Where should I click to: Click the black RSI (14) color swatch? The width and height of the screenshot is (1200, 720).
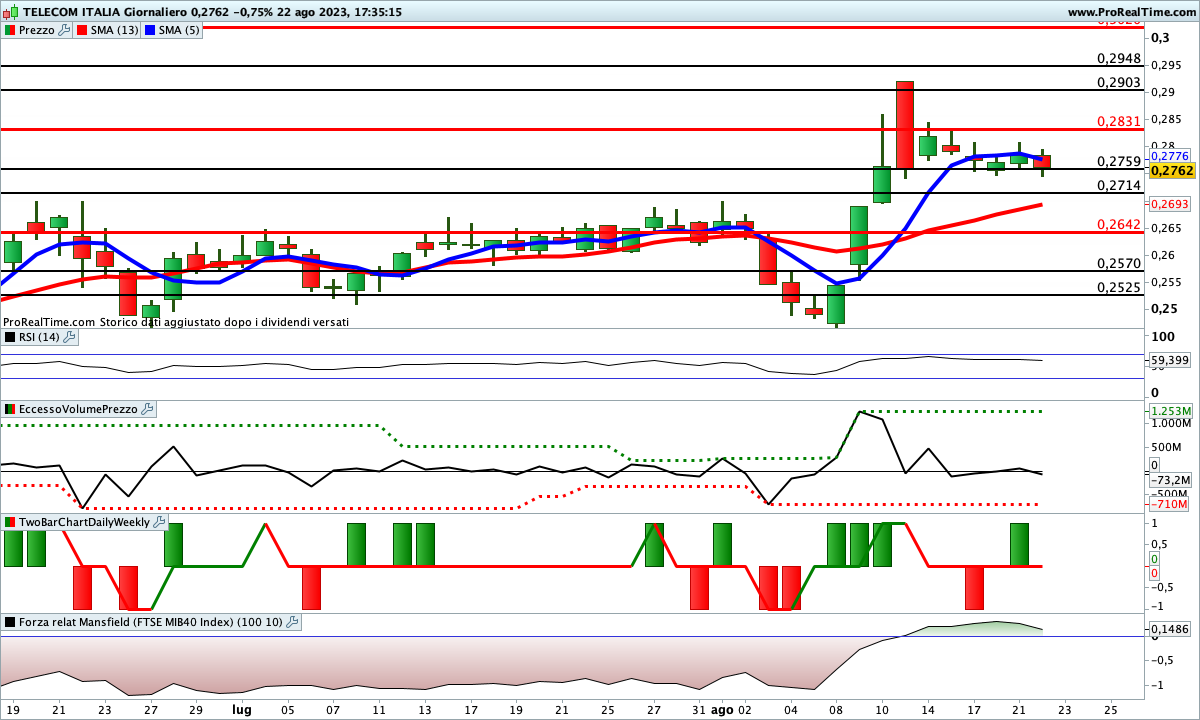pos(9,337)
